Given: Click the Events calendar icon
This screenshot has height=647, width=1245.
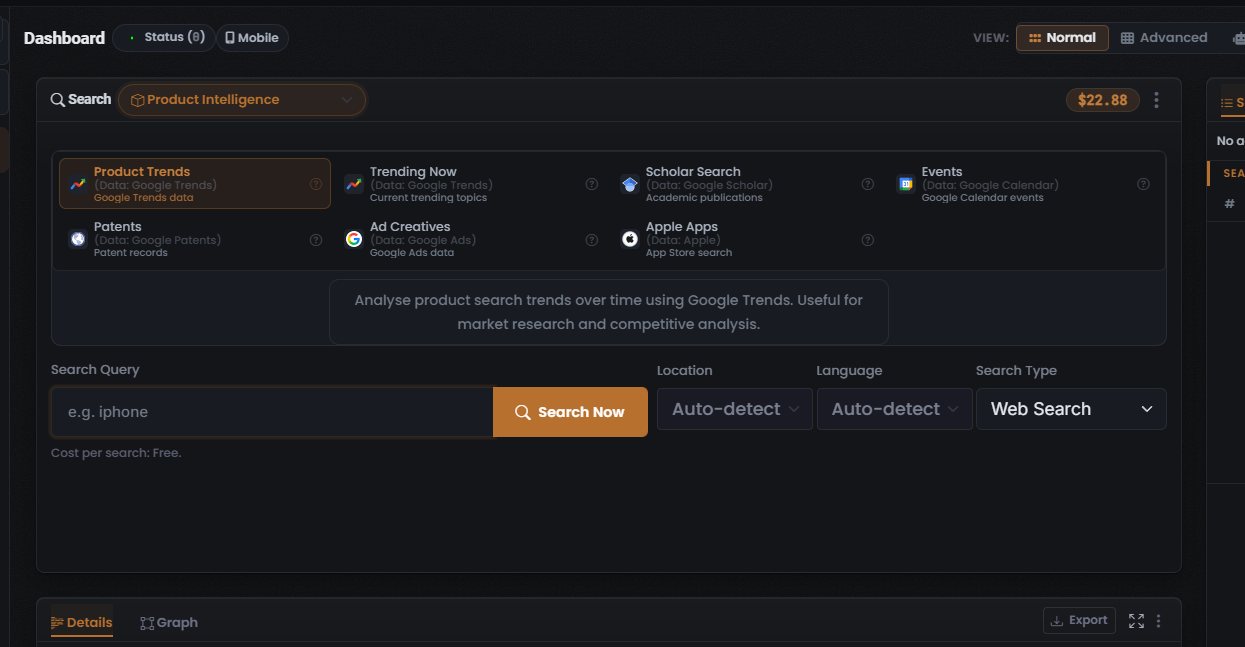Looking at the screenshot, I should (x=905, y=184).
